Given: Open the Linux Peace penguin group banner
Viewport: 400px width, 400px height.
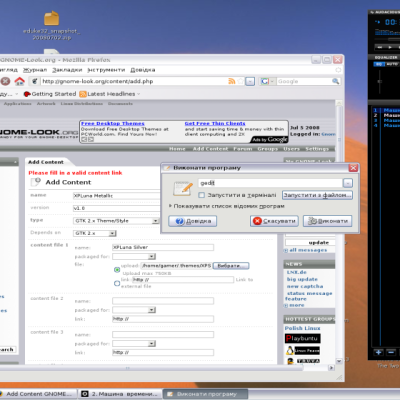Looking at the screenshot, I should [x=303, y=350].
